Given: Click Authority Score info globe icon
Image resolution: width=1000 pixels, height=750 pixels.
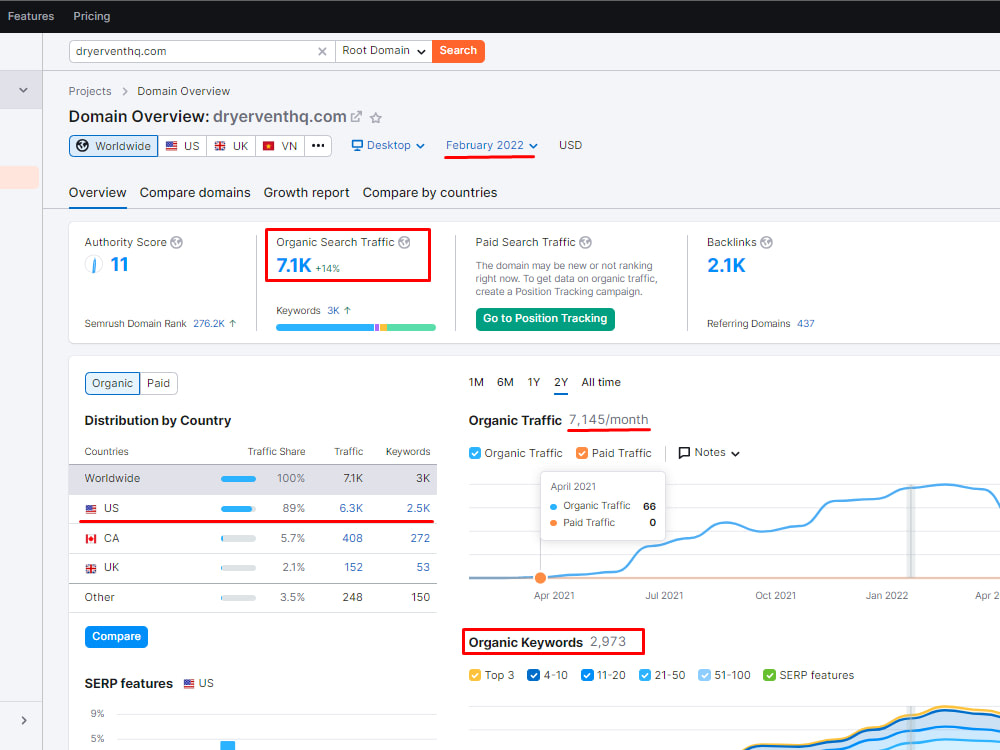Looking at the screenshot, I should (177, 242).
